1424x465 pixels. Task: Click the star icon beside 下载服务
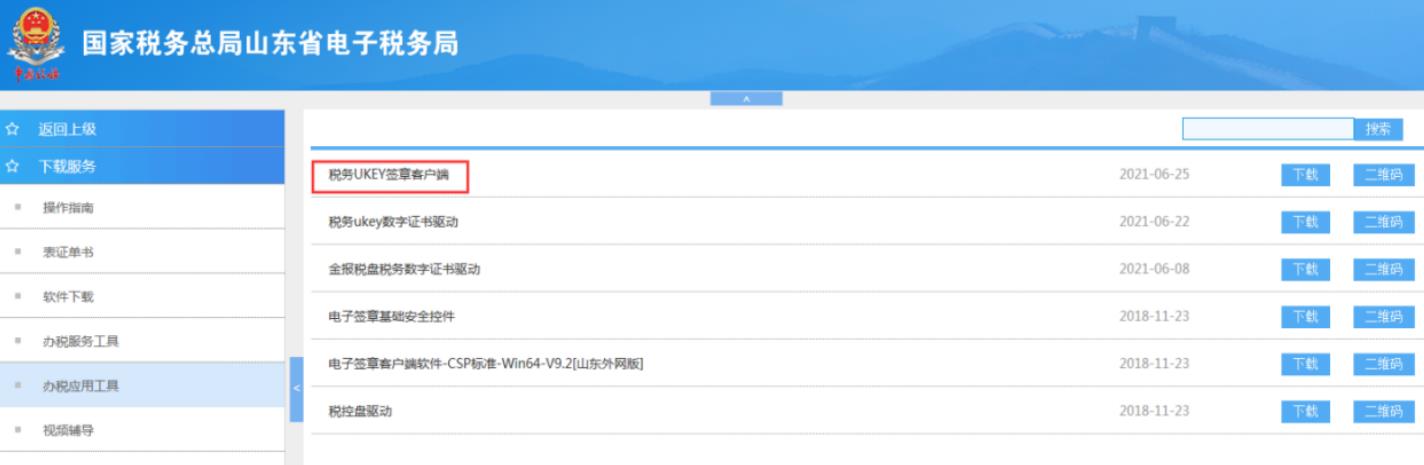coord(13,166)
